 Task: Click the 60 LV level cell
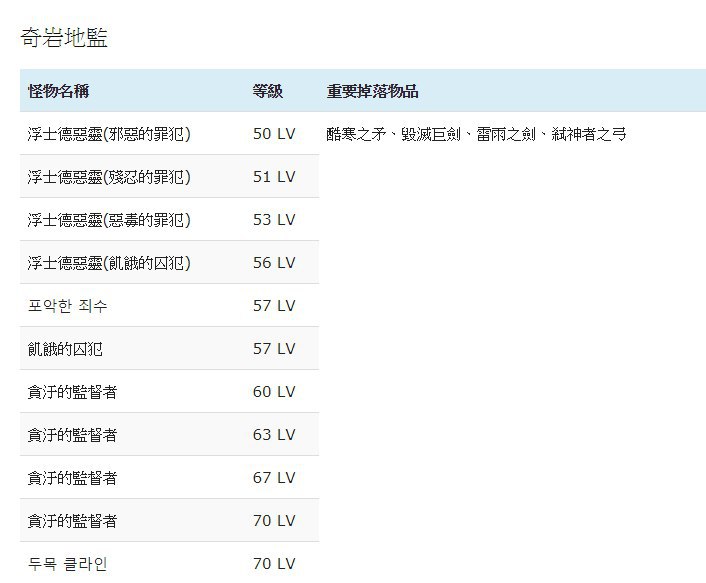(x=274, y=392)
